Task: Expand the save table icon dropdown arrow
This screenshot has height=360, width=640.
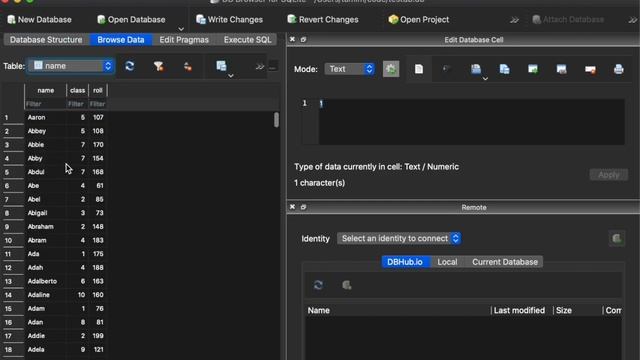Action: pyautogui.click(x=231, y=76)
